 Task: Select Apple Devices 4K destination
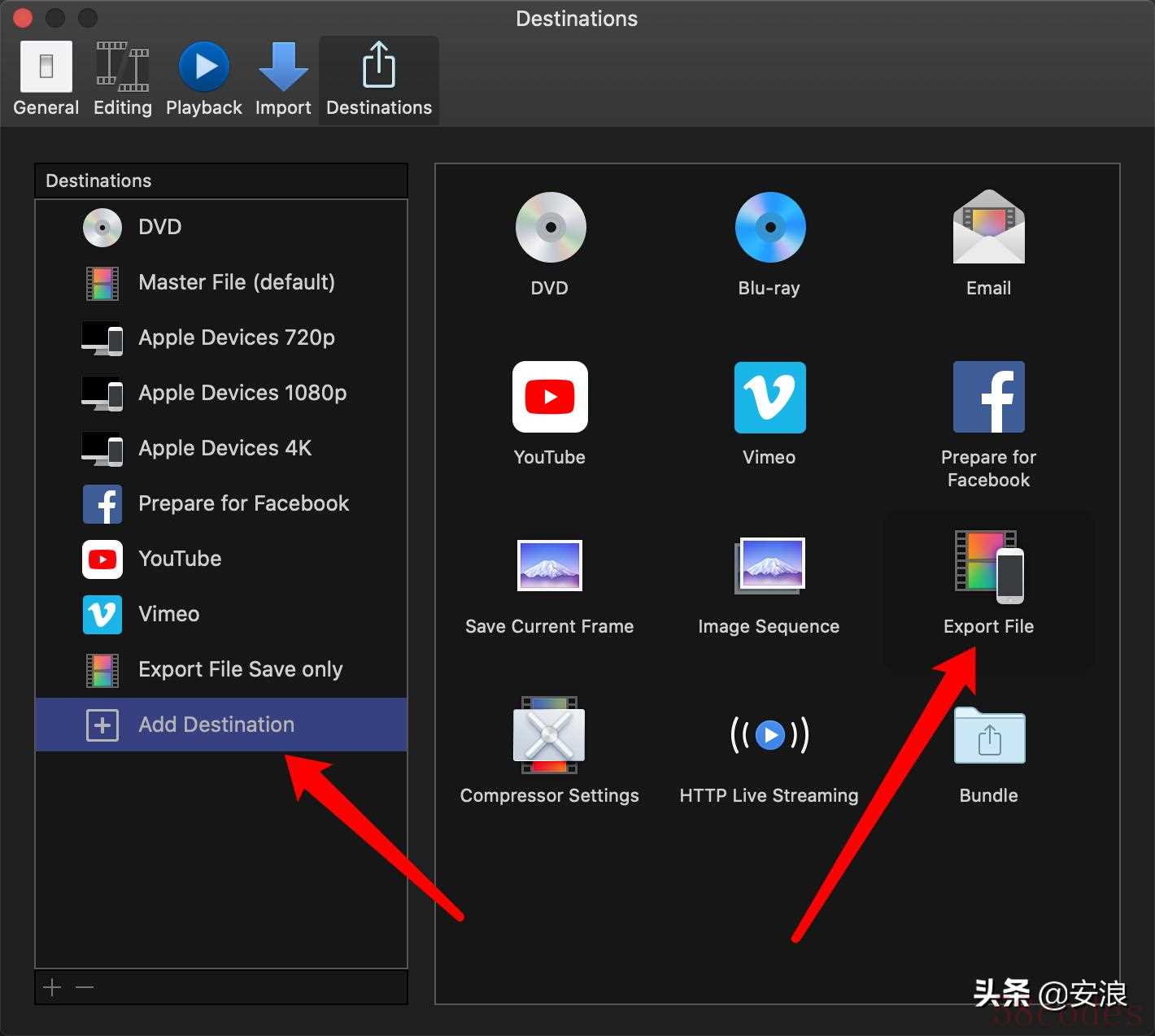221,448
